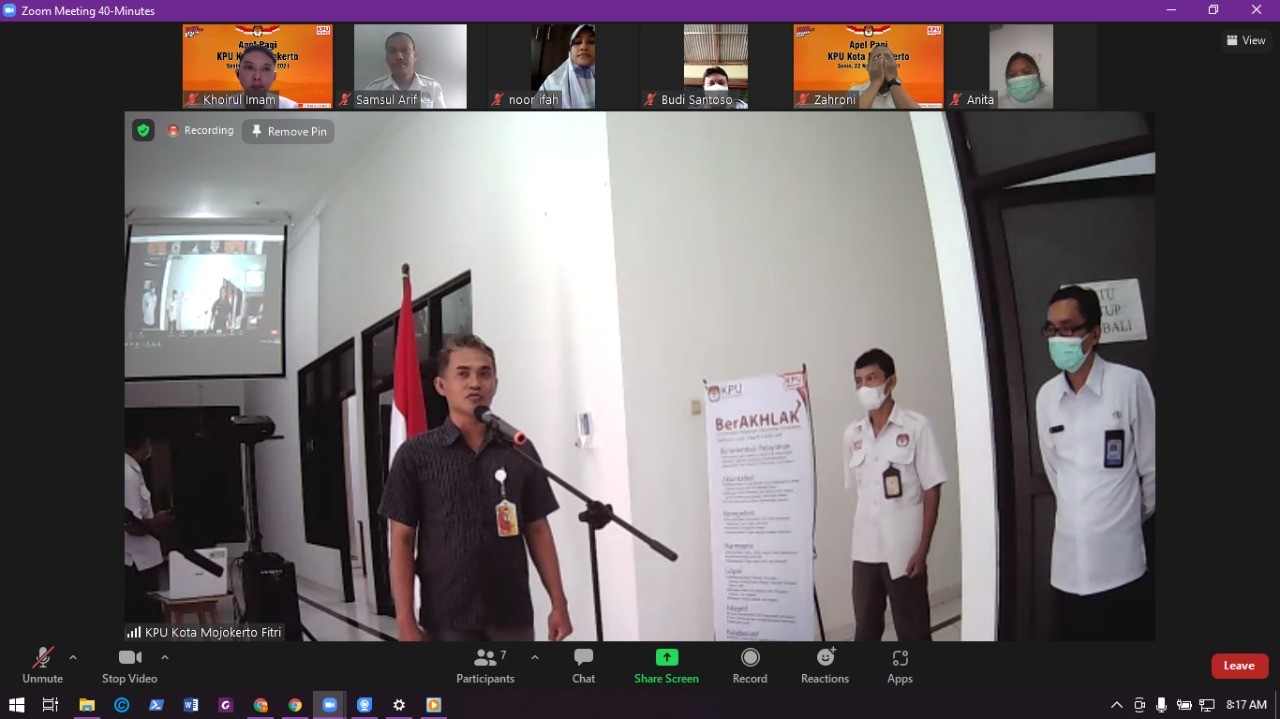
Task: Open the Chat panel
Action: (x=583, y=666)
